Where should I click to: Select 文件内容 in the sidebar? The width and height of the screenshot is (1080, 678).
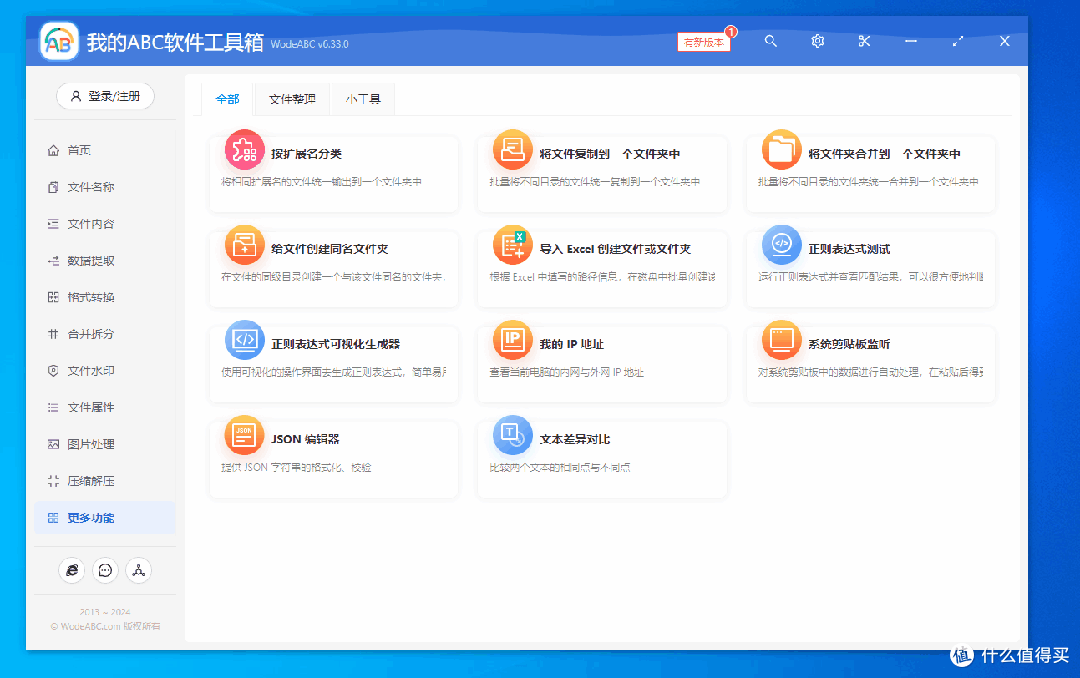[x=105, y=224]
